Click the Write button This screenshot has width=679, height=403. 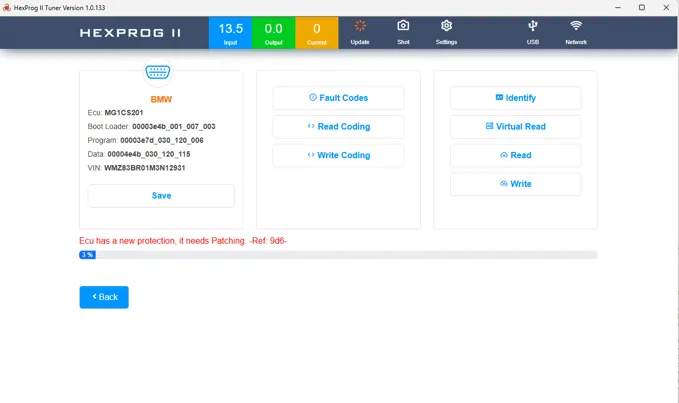515,184
